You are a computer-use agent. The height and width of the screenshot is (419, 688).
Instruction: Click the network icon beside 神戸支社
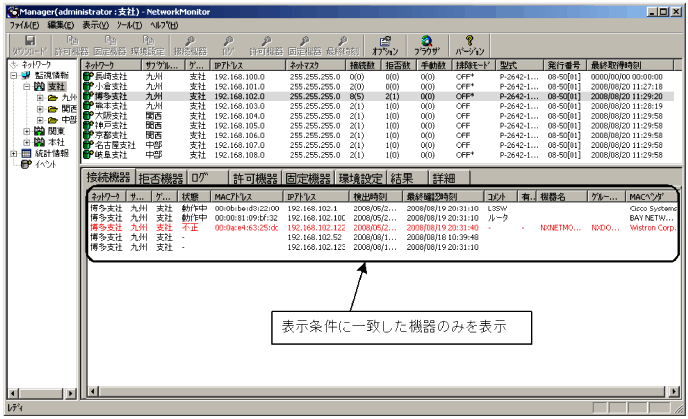(x=88, y=125)
